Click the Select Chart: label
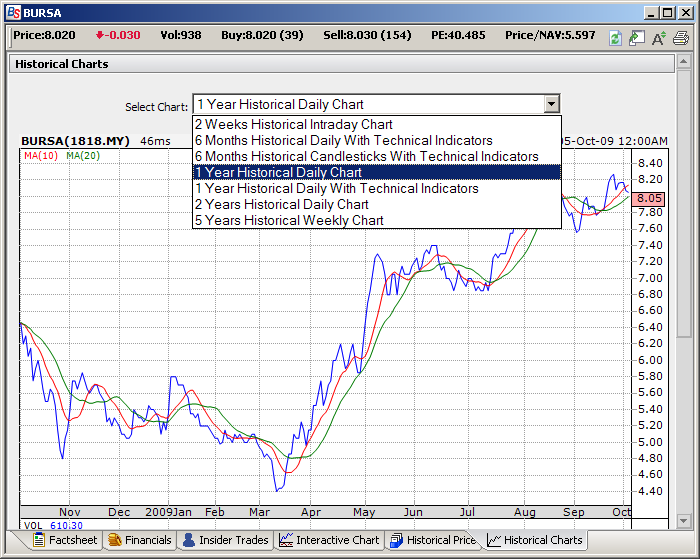The image size is (700, 559). click(156, 107)
